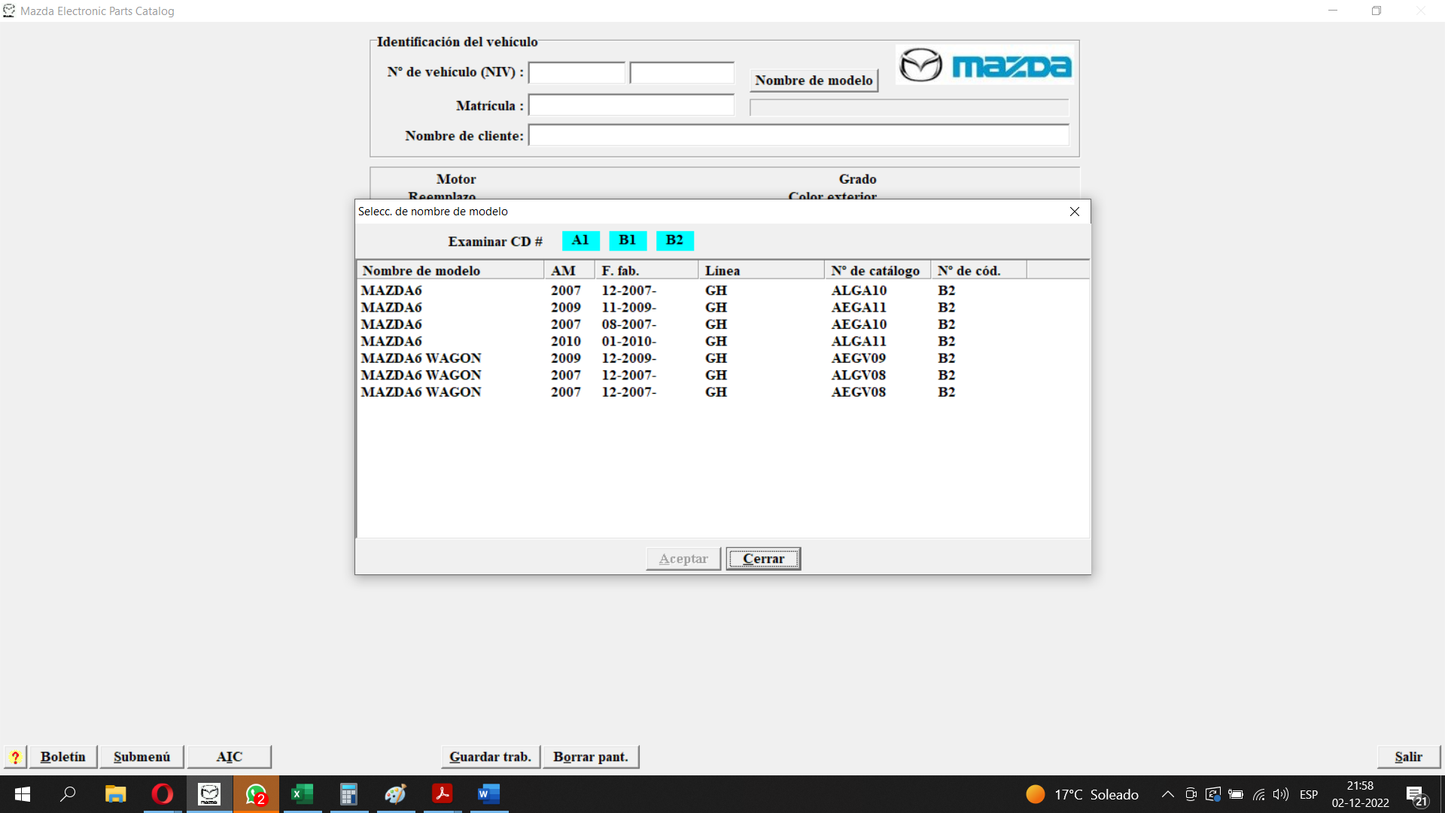Viewport: 1445px width, 813px height.
Task: Click second Nº de vehículo (NIV) input field
Action: point(682,72)
